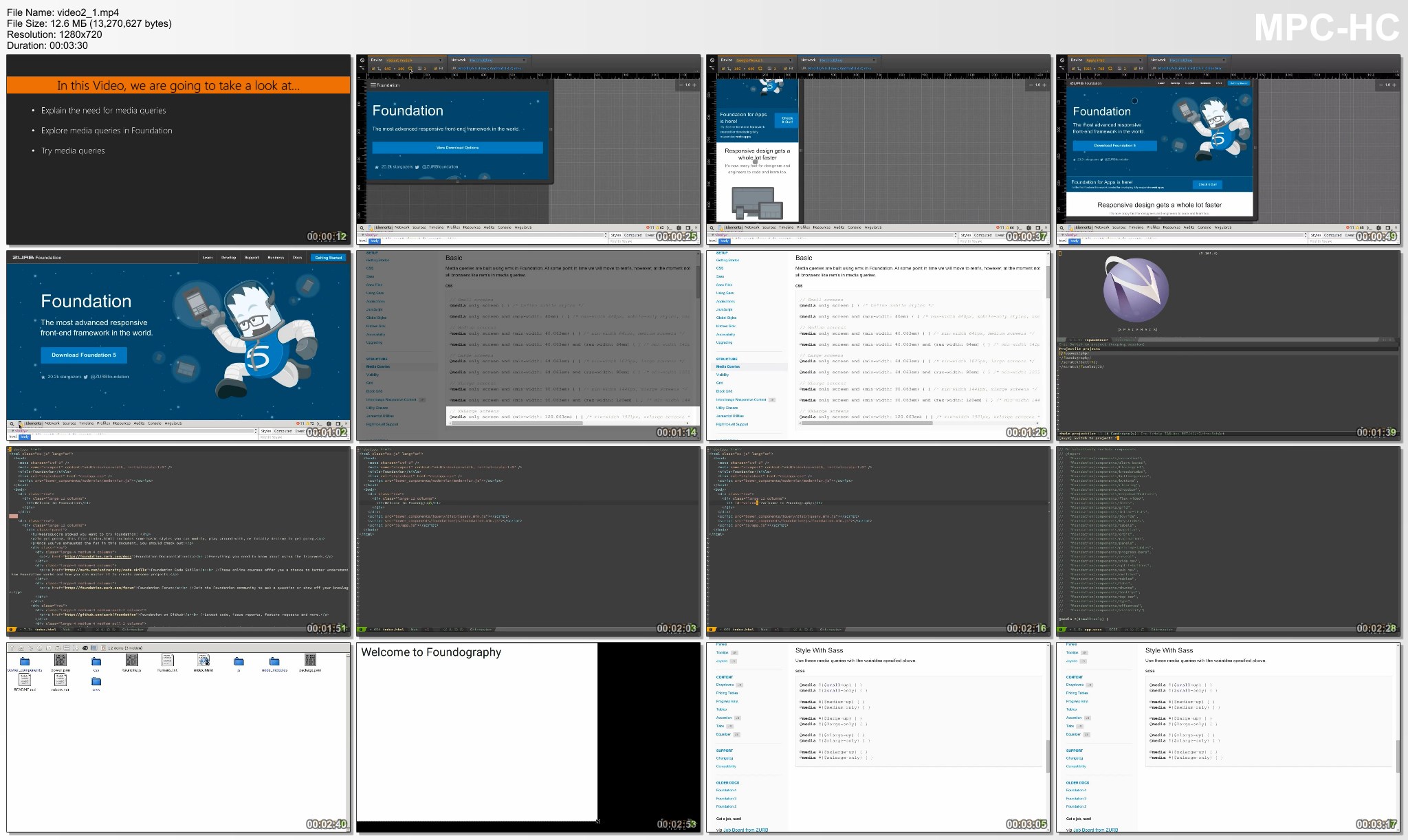Screen dimensions: 1408x840
Task: Click View Download Options button
Action: click(457, 148)
